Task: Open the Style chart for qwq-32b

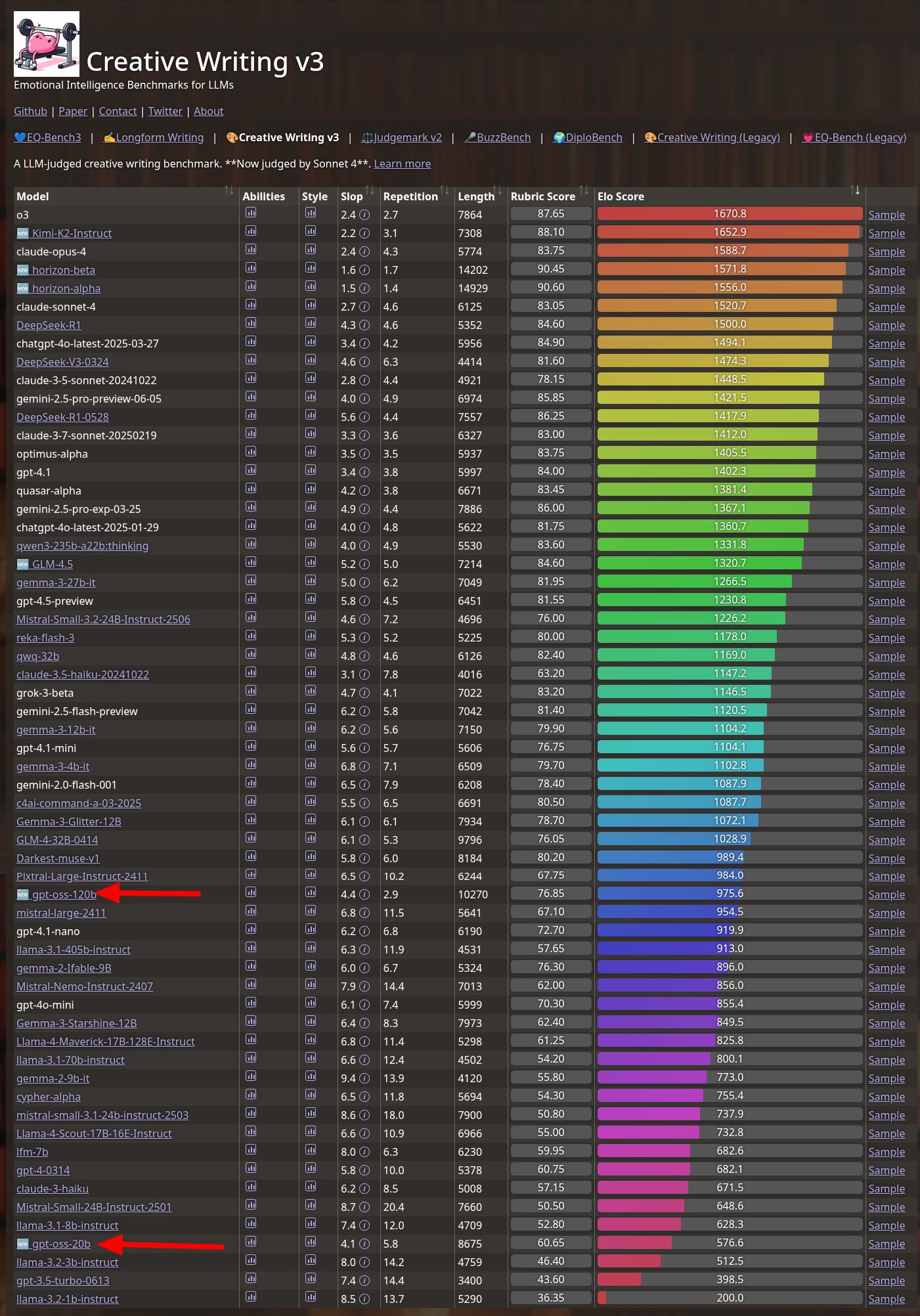Action: pyautogui.click(x=311, y=654)
